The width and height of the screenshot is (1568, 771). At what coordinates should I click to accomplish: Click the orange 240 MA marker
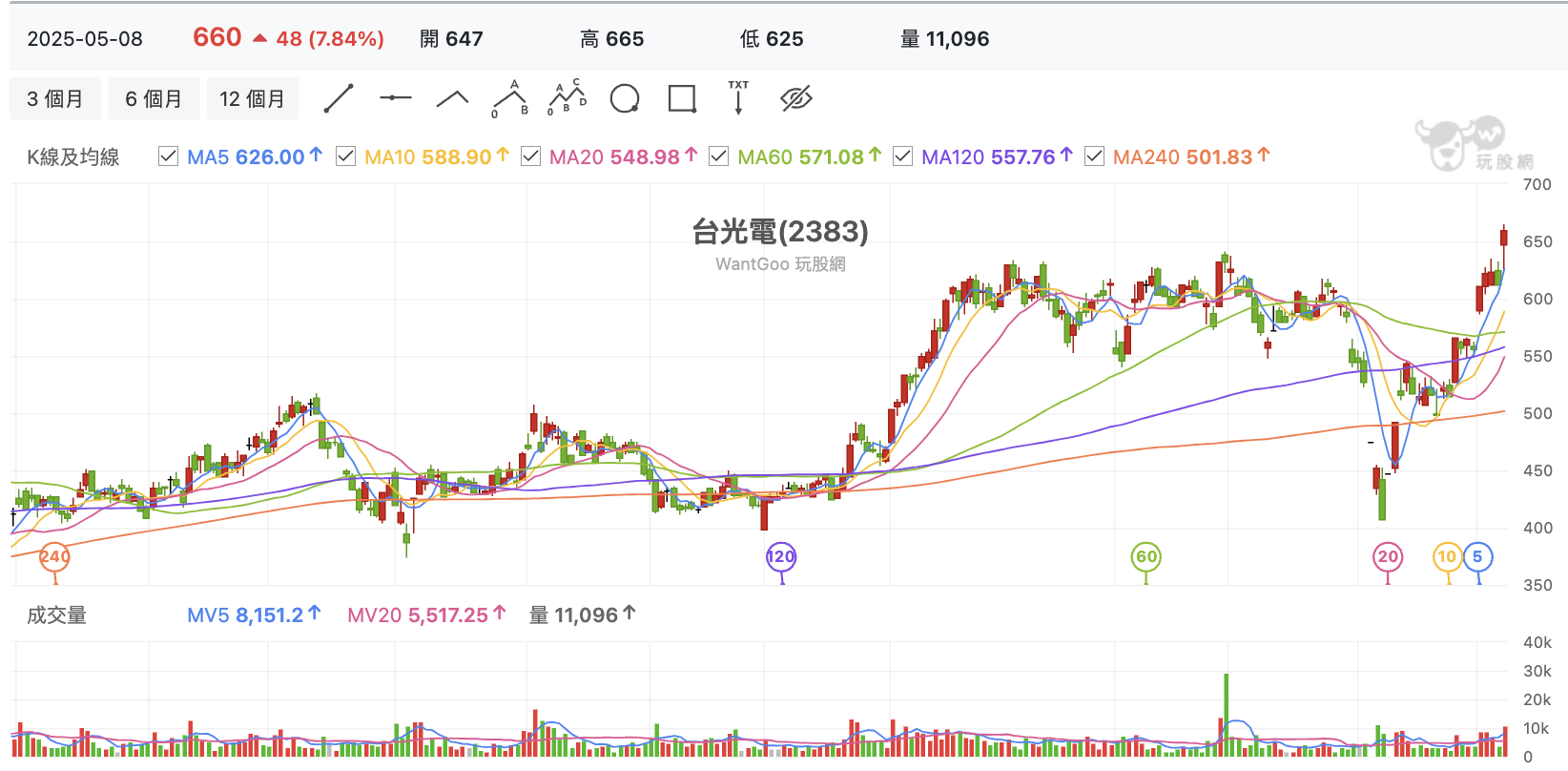coord(54,557)
